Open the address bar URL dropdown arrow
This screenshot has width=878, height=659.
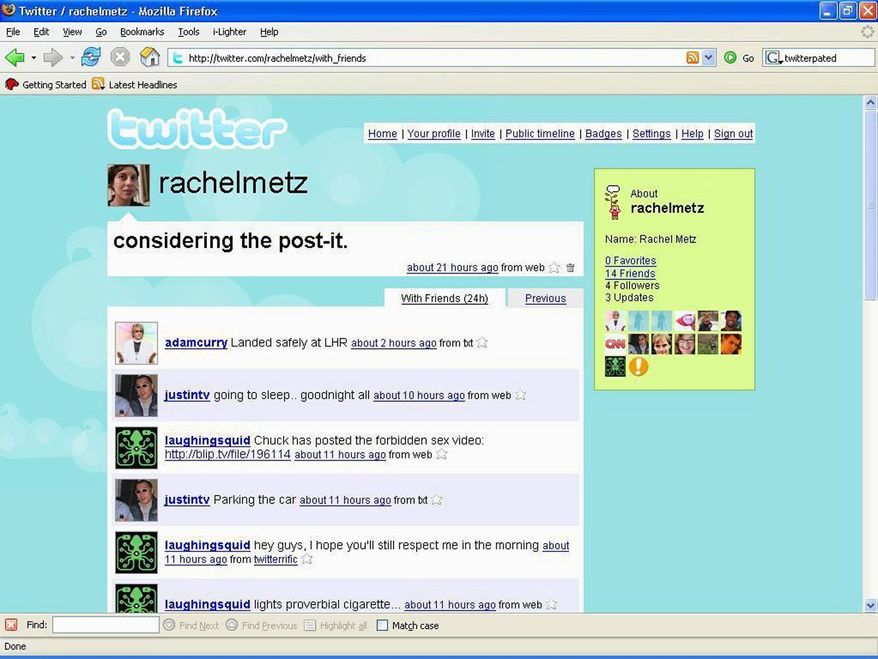click(x=709, y=58)
